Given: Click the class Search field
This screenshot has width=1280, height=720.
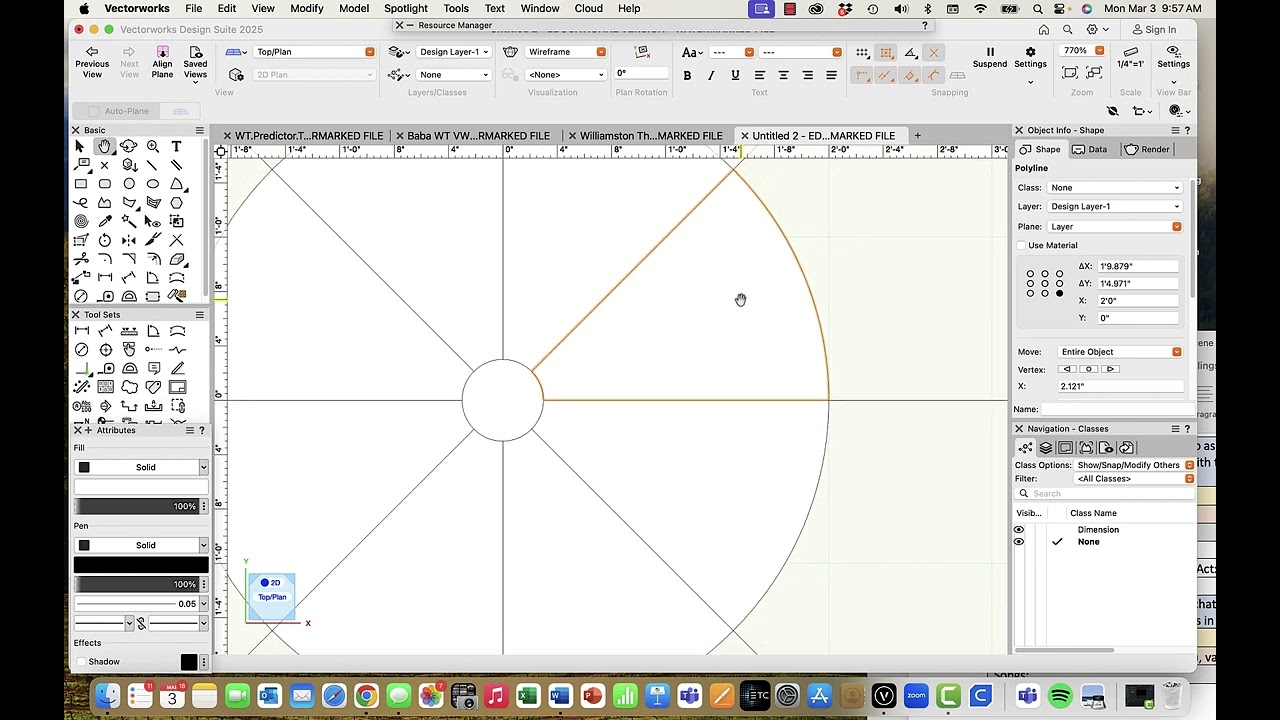Looking at the screenshot, I should [1105, 493].
